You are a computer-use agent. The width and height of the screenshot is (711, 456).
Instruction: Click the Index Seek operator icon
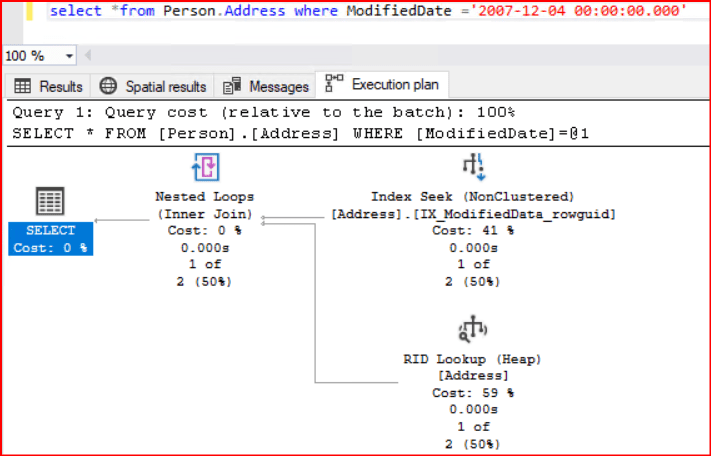pos(474,167)
